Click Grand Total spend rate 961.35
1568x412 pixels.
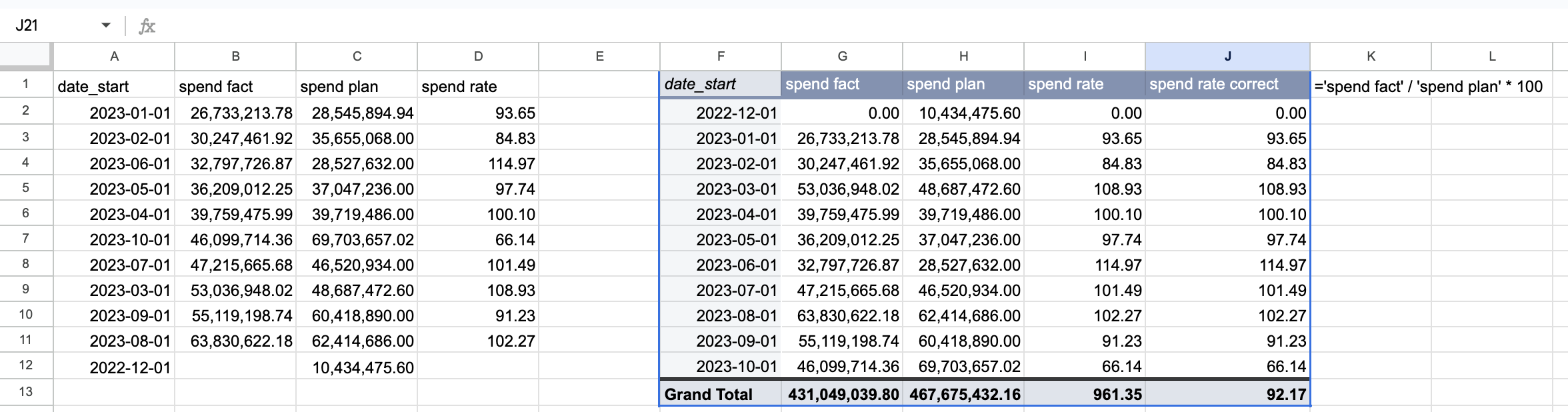pyautogui.click(x=1085, y=394)
